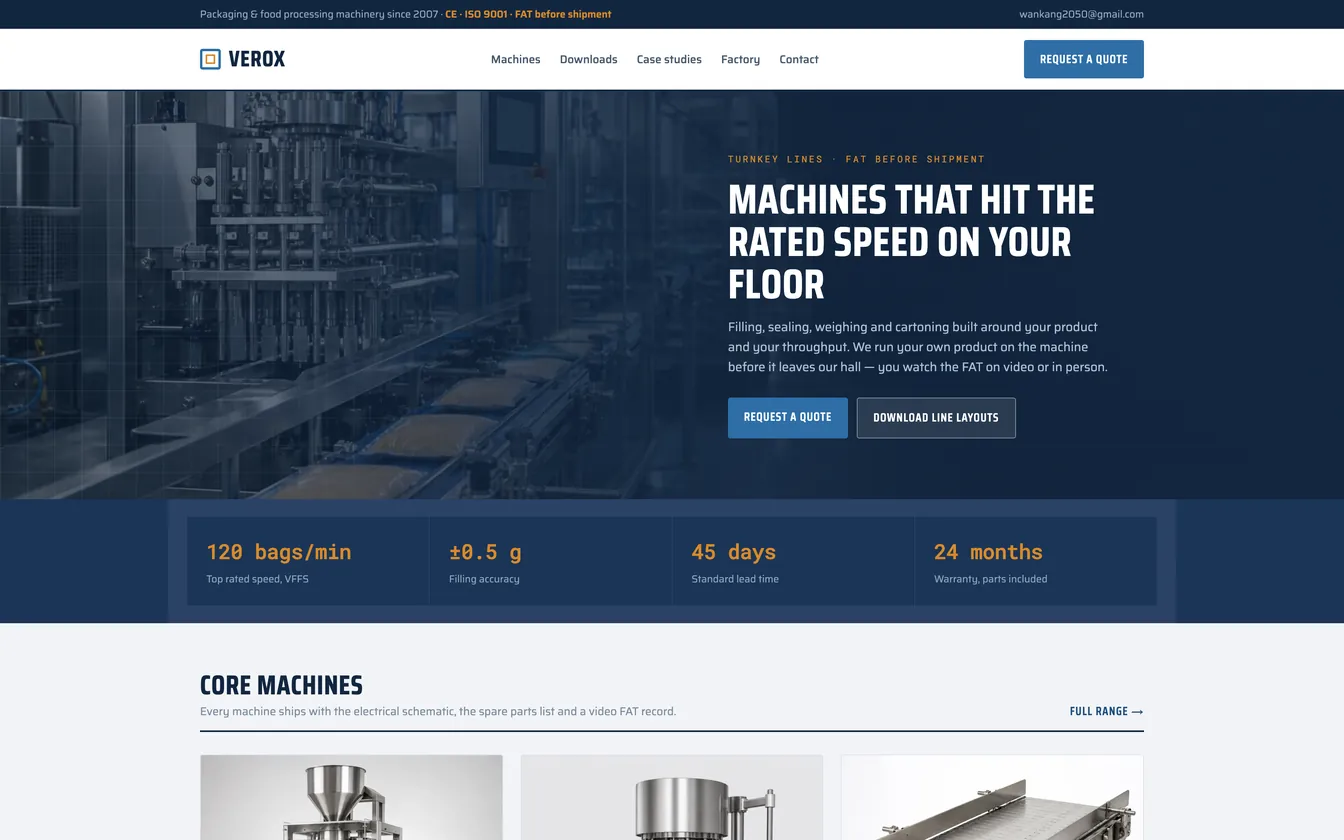
Task: Click the hero headline about rated speed
Action: [x=911, y=242]
